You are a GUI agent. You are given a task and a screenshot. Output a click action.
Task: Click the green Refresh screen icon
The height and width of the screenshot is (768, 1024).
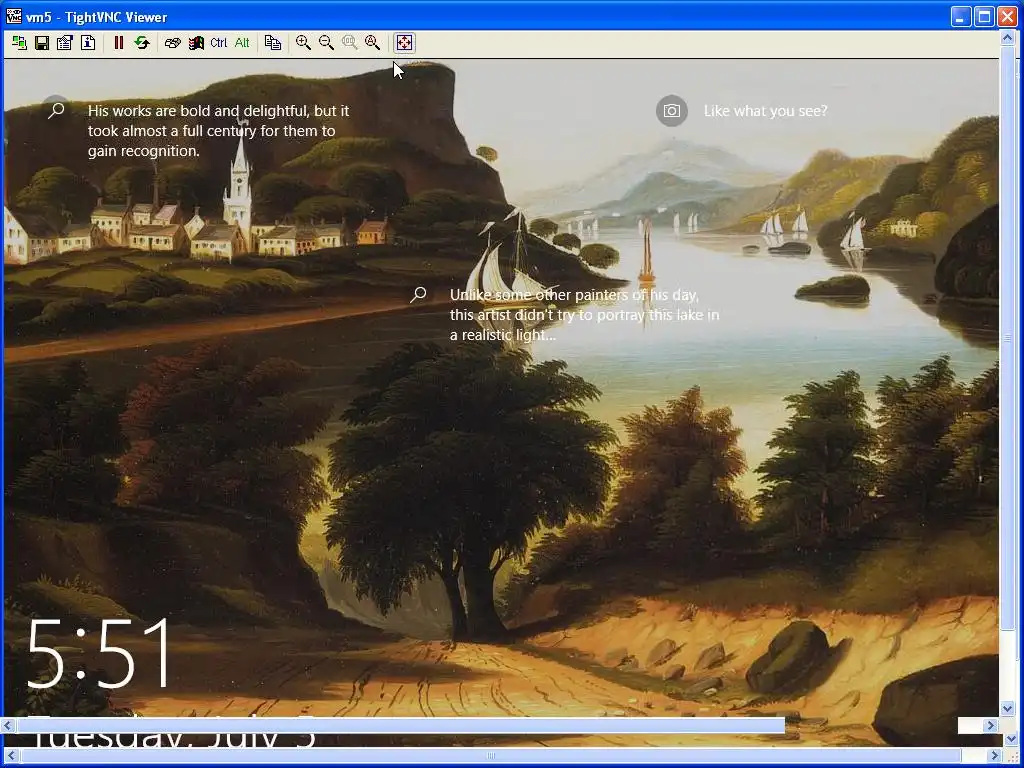tap(142, 43)
